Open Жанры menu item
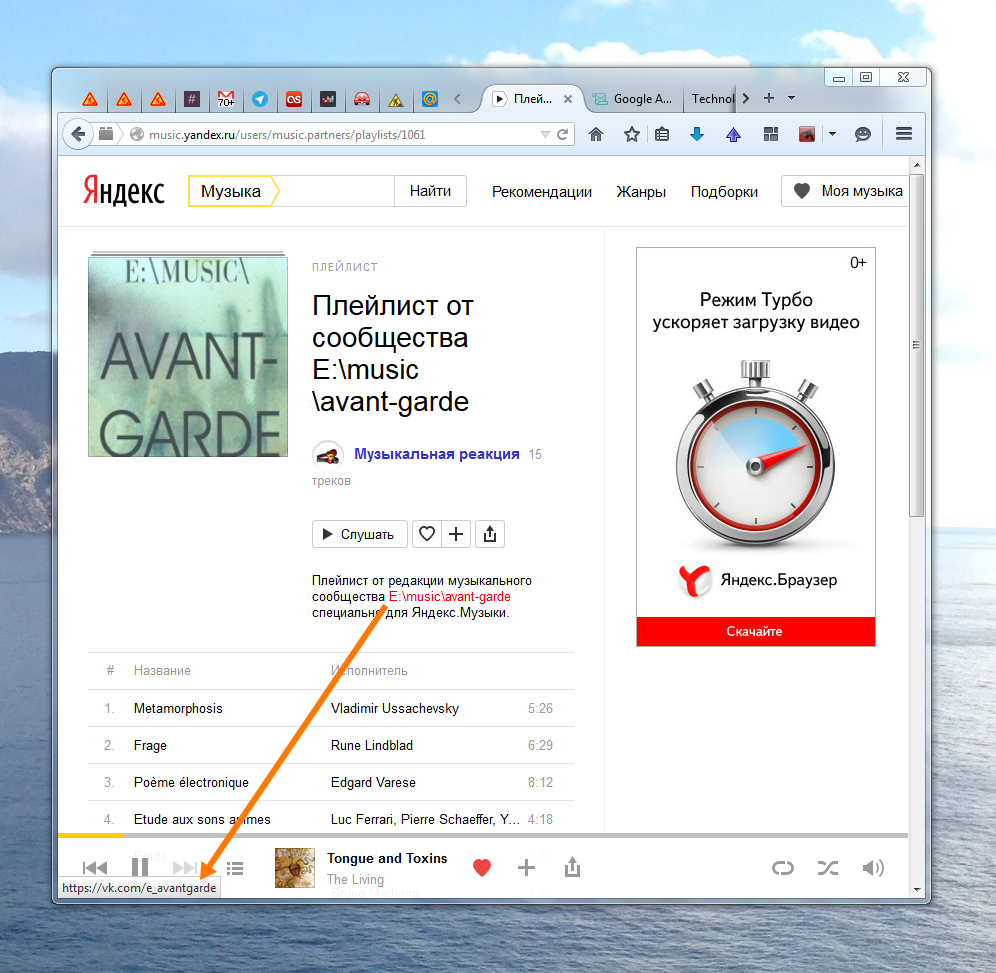Image resolution: width=996 pixels, height=973 pixels. coord(641,192)
